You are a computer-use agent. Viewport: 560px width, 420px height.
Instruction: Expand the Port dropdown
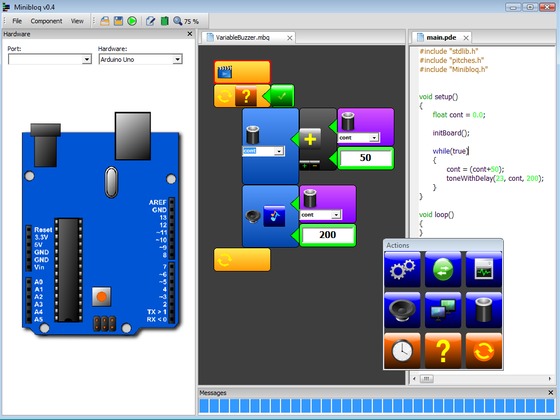tap(87, 59)
